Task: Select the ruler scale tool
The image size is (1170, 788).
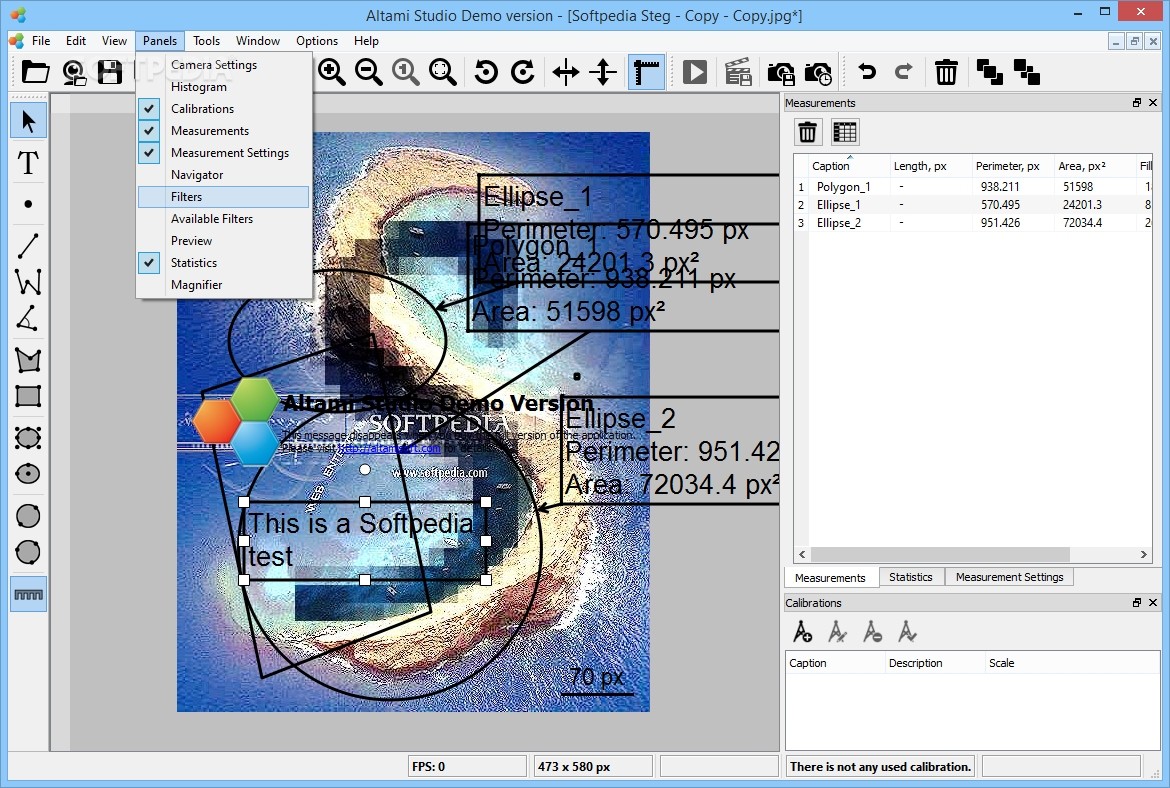Action: tap(28, 595)
